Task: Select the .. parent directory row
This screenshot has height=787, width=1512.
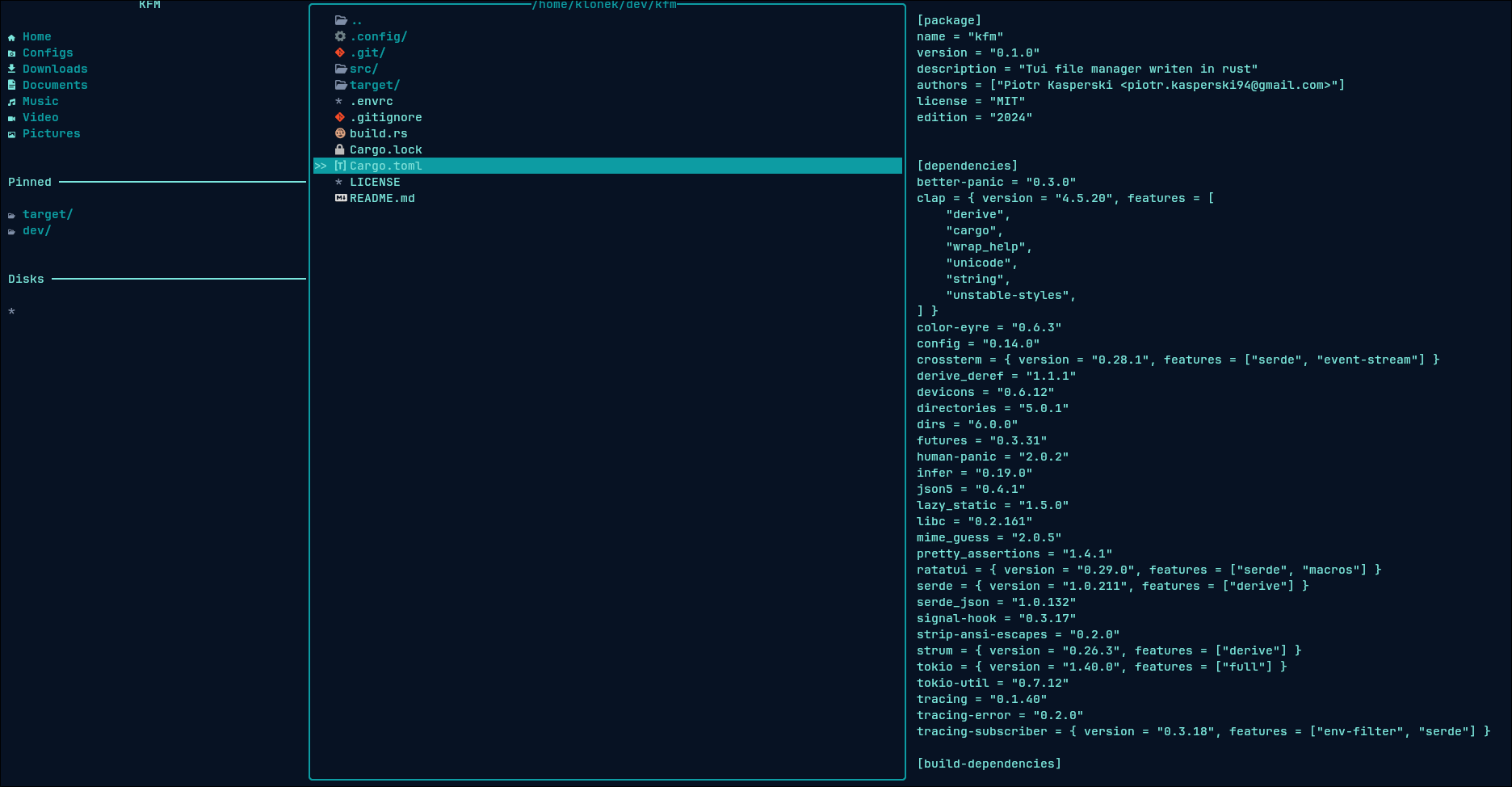Action: [607, 20]
